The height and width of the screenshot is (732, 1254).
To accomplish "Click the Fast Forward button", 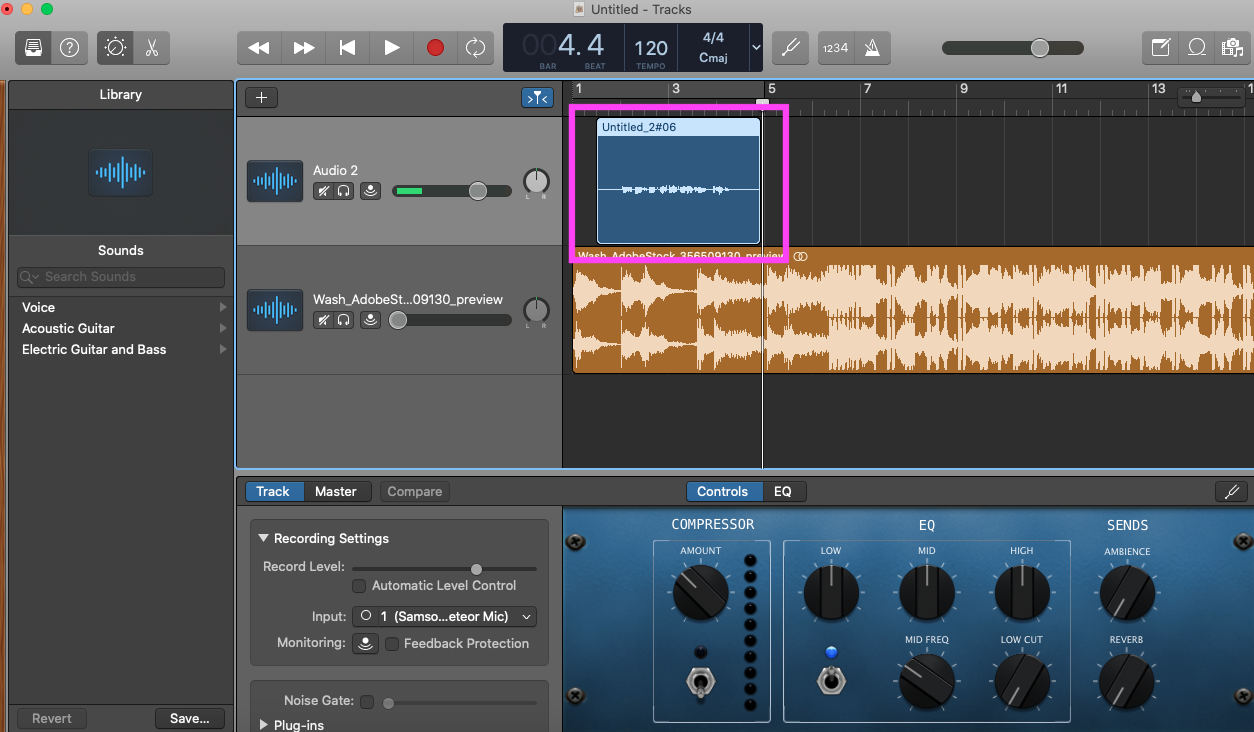I will (304, 47).
